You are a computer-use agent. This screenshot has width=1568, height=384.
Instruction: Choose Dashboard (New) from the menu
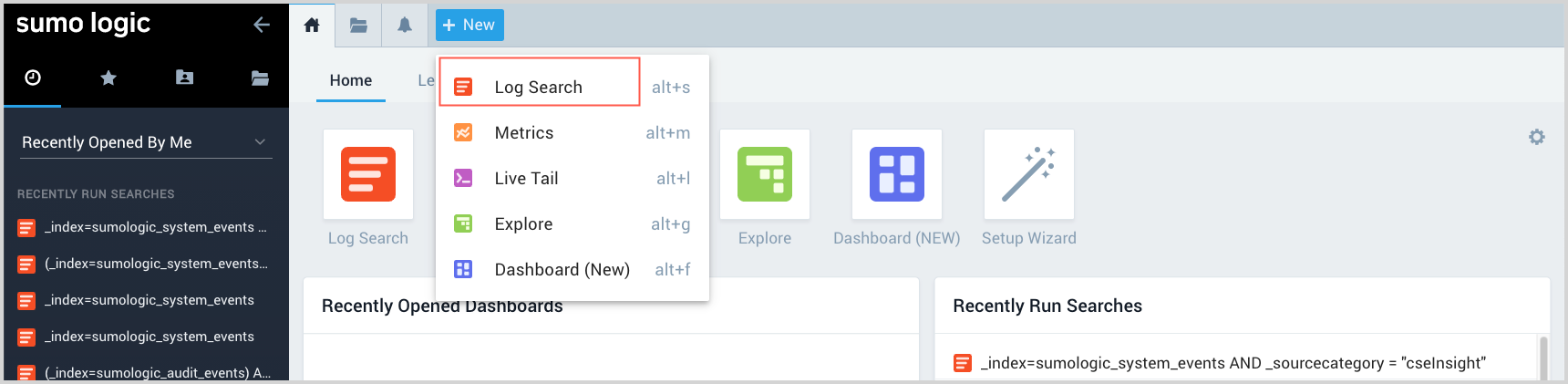point(562,269)
